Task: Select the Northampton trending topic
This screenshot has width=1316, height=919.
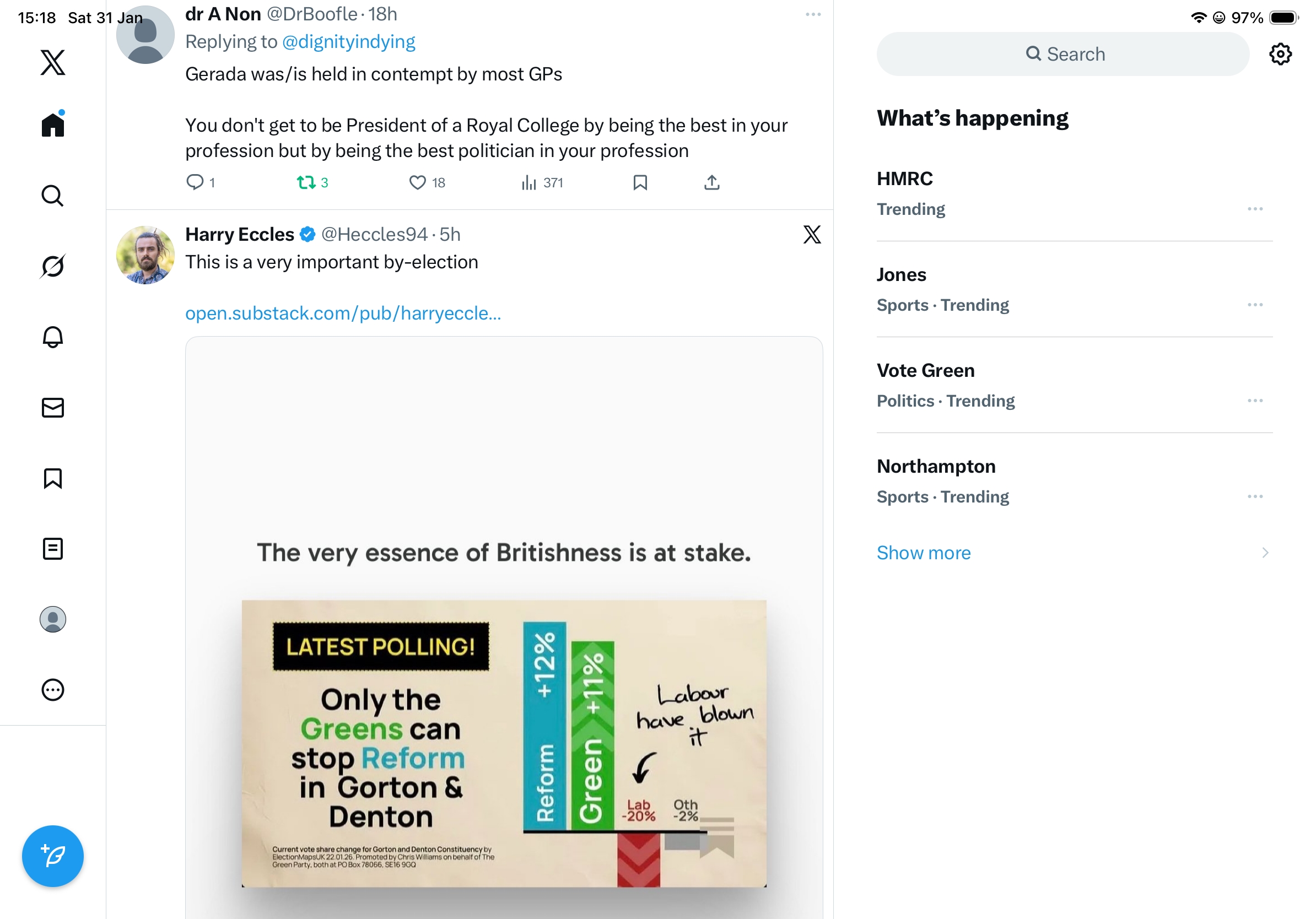Action: [936, 466]
